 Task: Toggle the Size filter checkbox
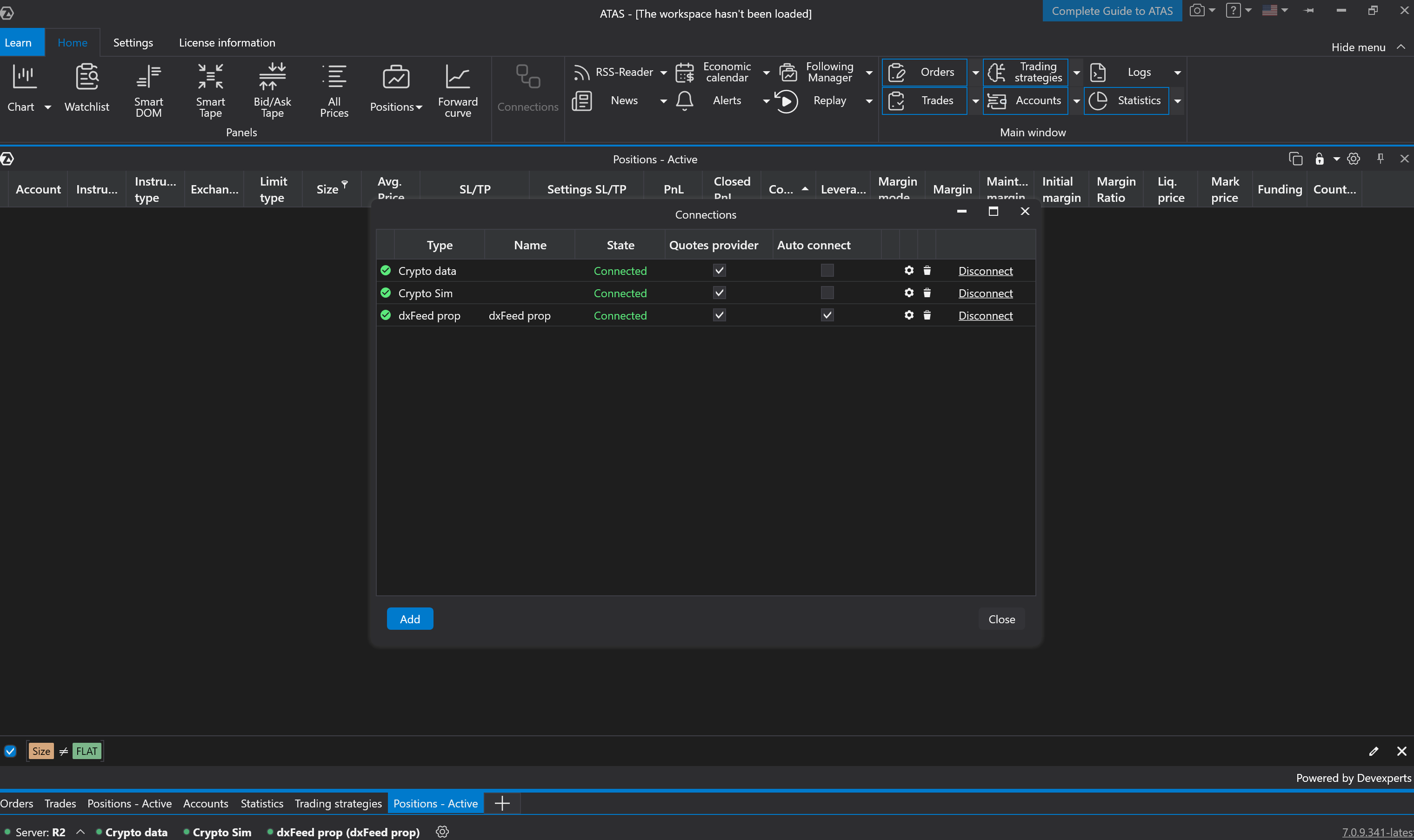(10, 751)
